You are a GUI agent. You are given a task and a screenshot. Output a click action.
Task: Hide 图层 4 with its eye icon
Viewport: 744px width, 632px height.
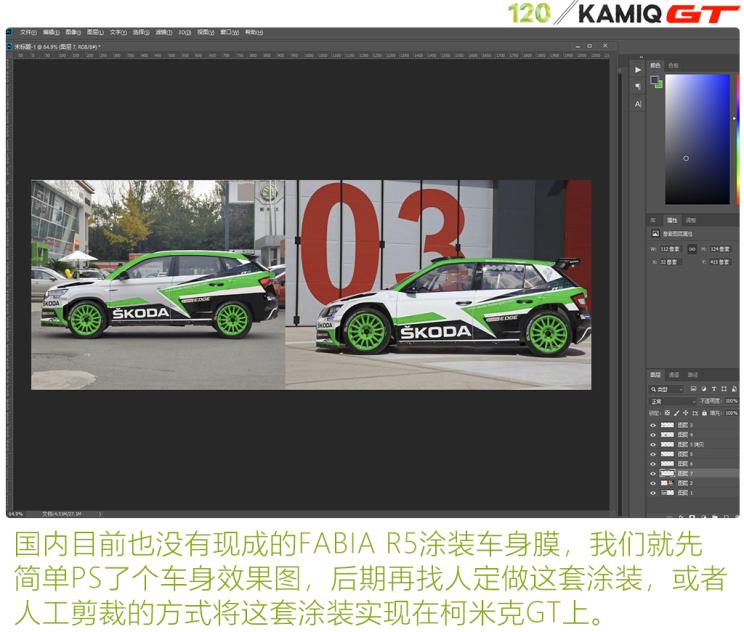tap(653, 435)
